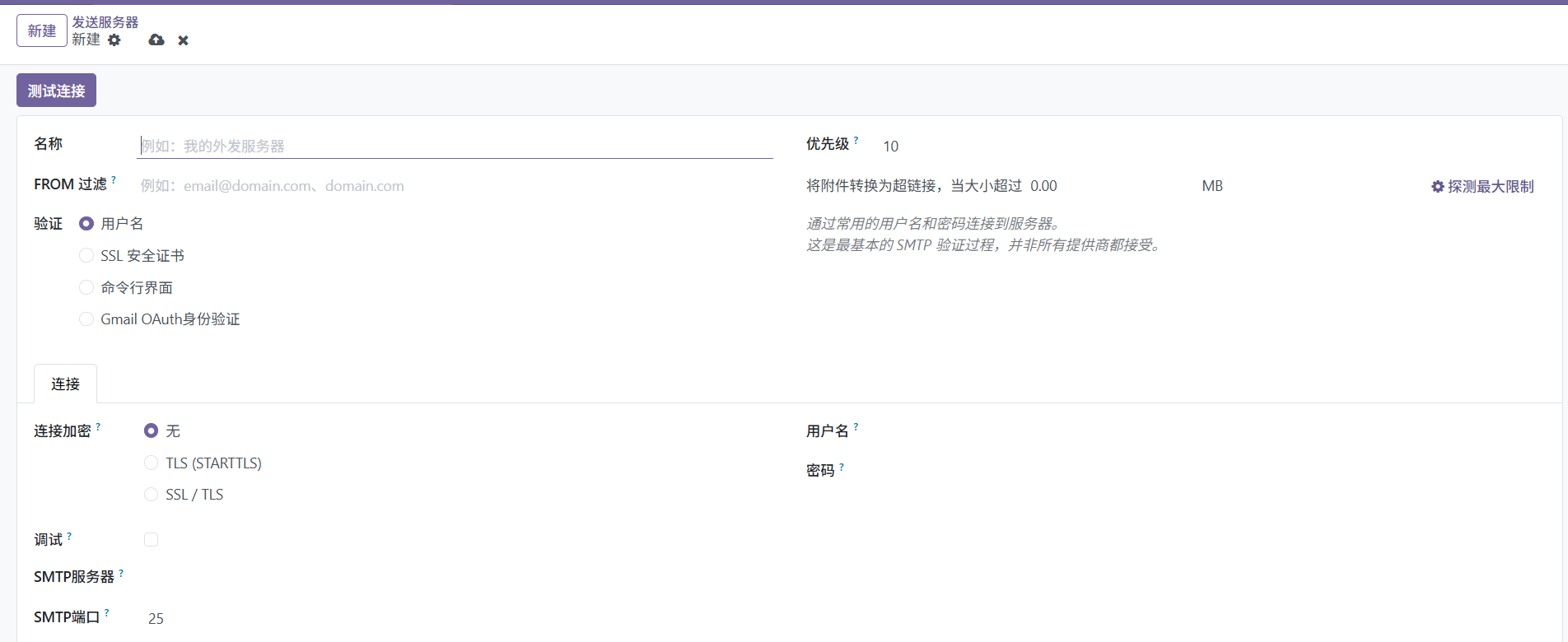1568x642 pixels.
Task: Select 无 for connection encryption
Action: (x=151, y=431)
